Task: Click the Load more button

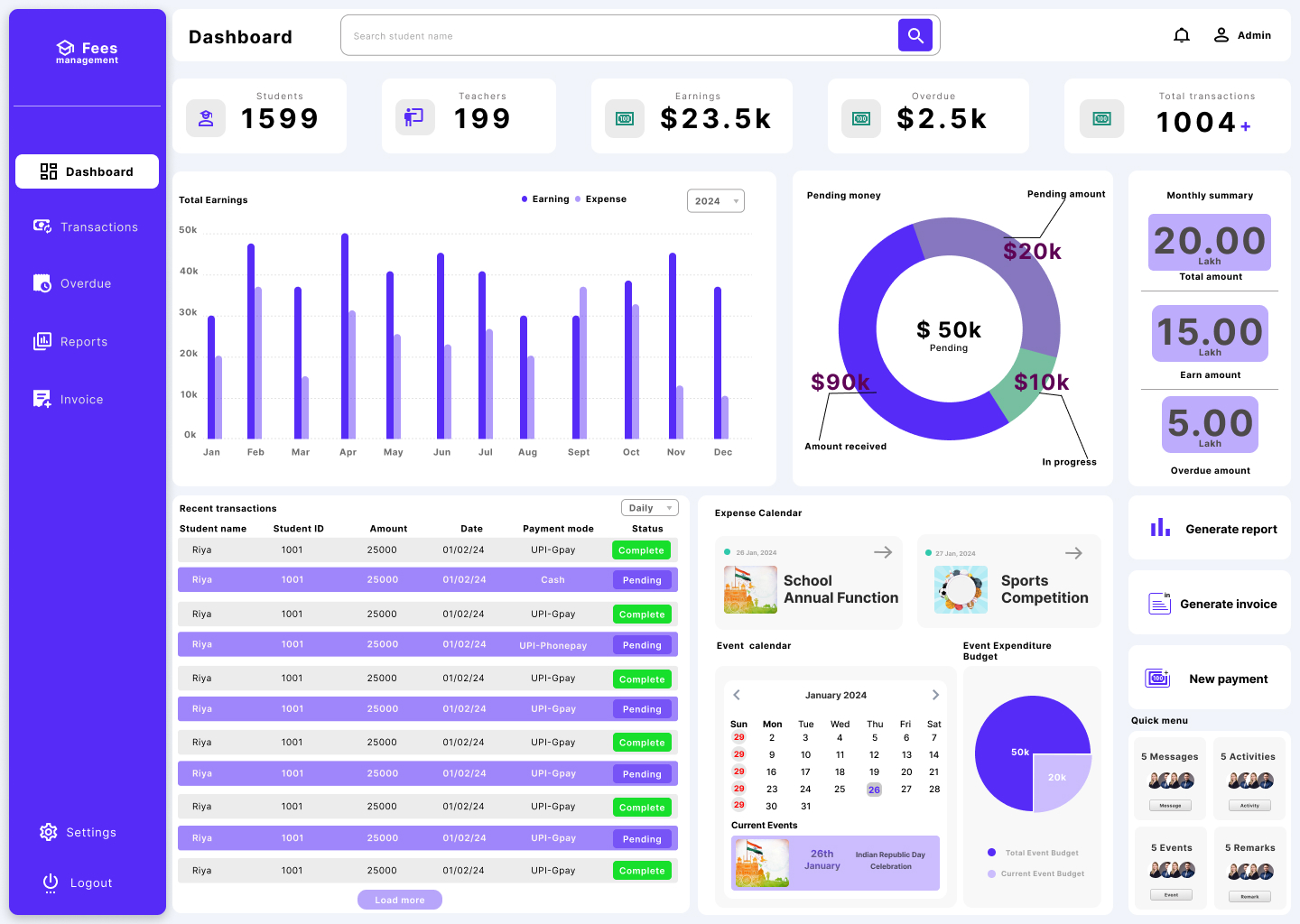Action: click(400, 900)
